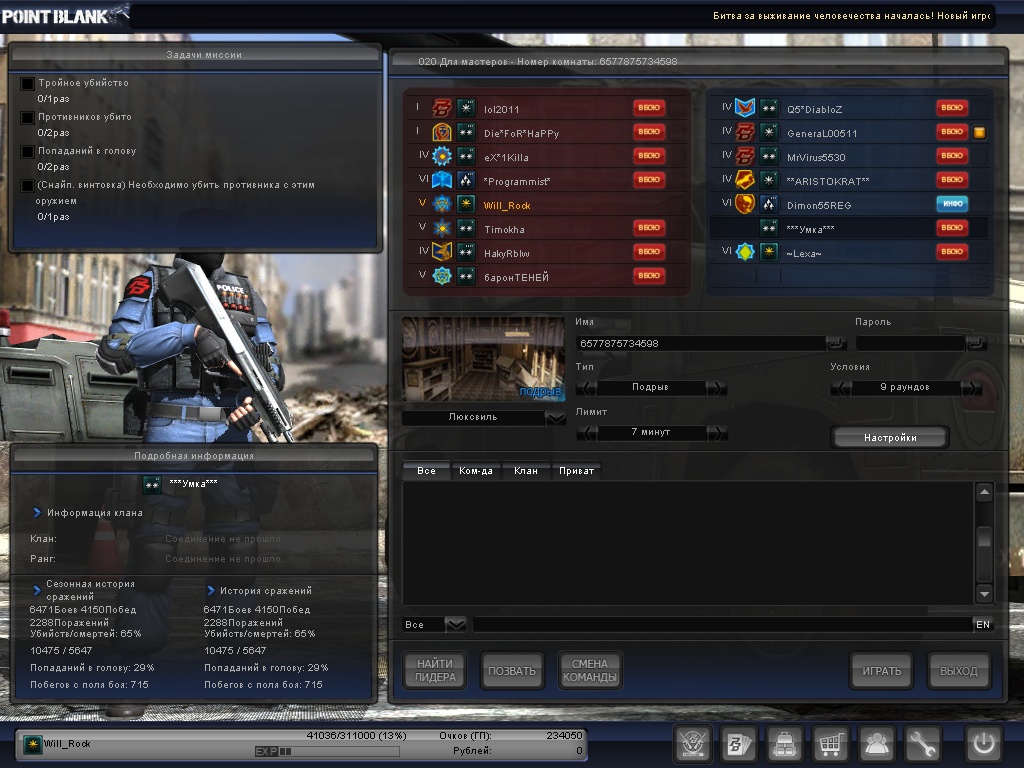The height and width of the screenshot is (768, 1024).
Task: Click the Люксвиль map preview thumbnail
Action: (x=483, y=359)
